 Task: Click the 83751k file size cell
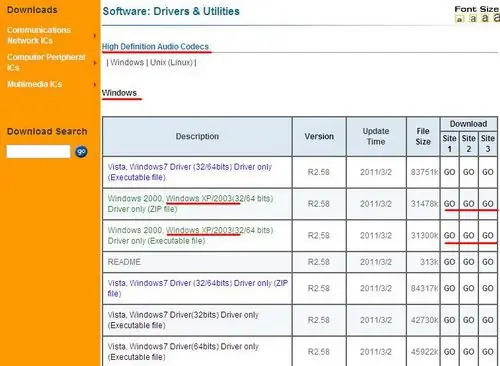pyautogui.click(x=423, y=172)
